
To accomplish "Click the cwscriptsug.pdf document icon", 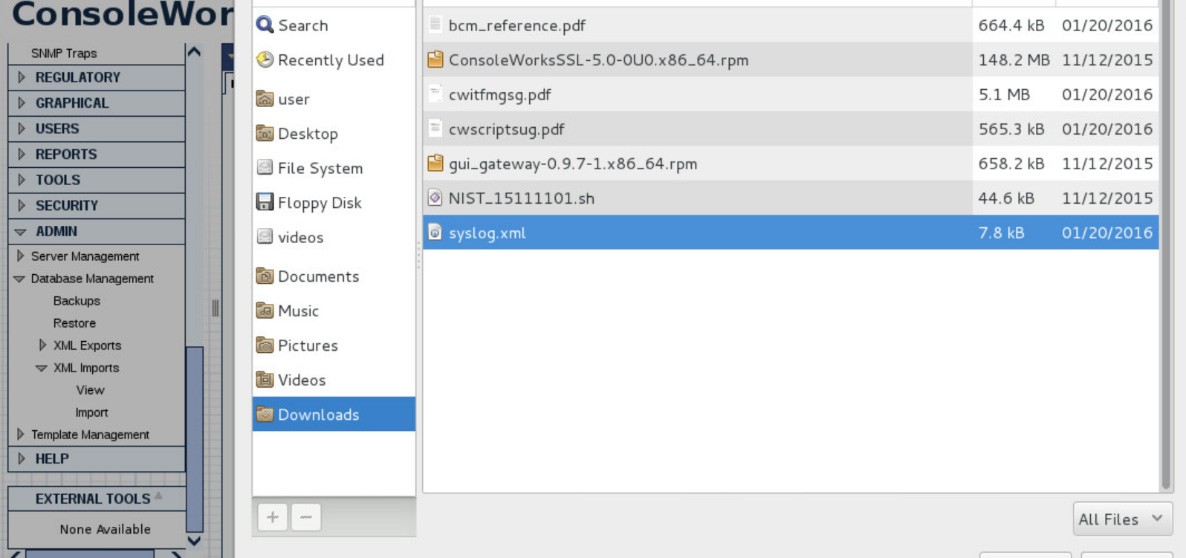I will tap(435, 129).
